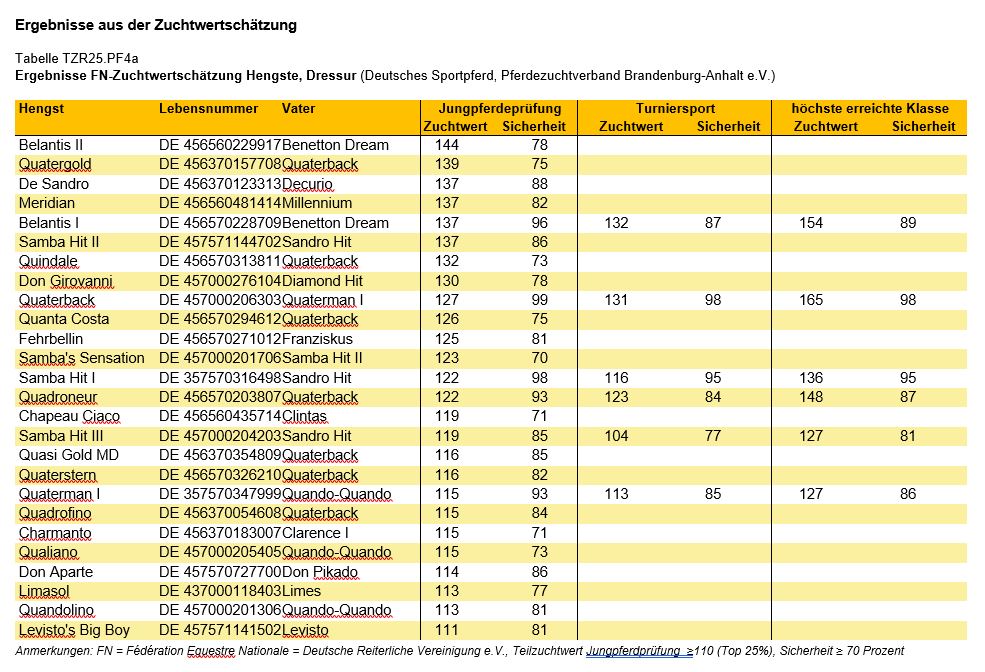
Task: Click underlined 'Jungpferdprüfung ≥' in the footnote
Action: click(x=639, y=651)
